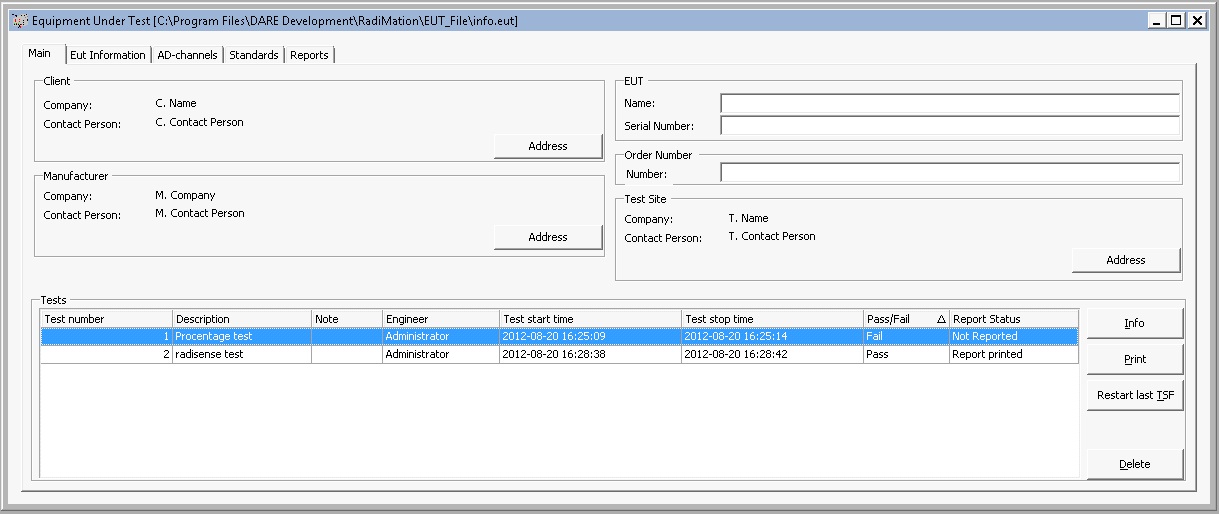Go to the Reports tab
Screen dimensions: 1219x514
tap(309, 55)
